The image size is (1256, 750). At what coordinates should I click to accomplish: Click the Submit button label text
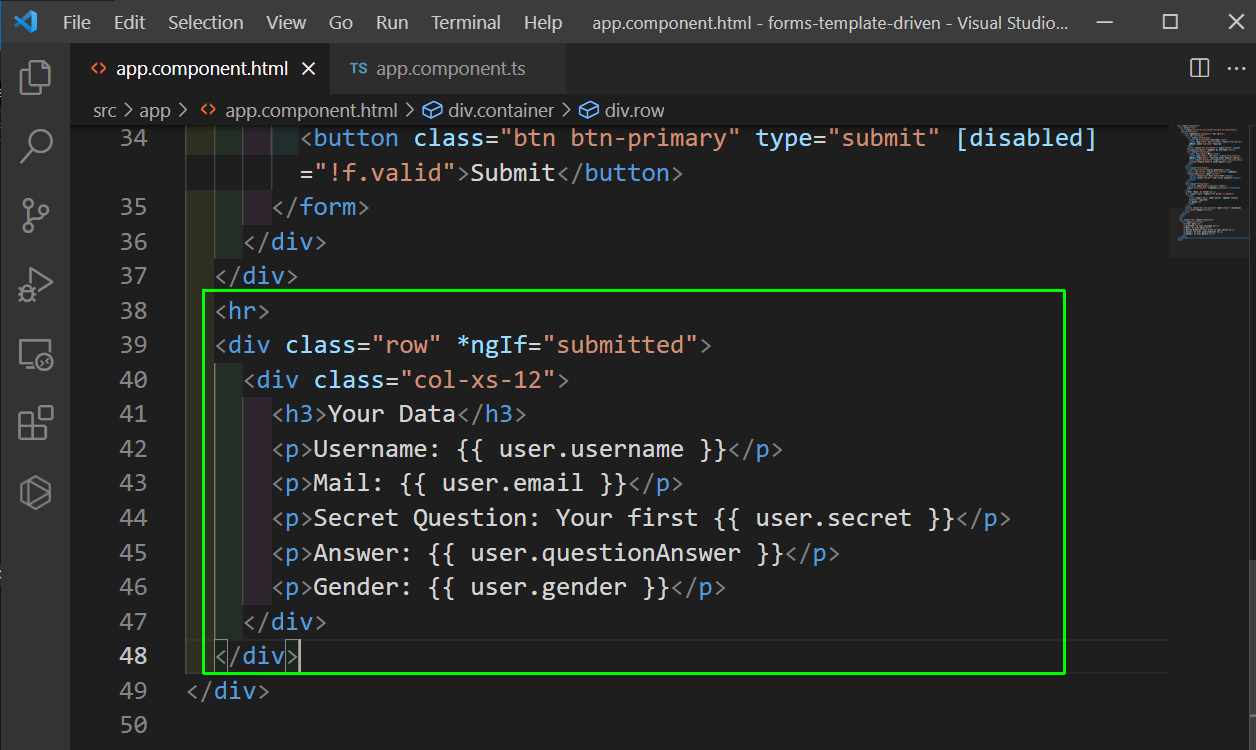click(x=513, y=172)
